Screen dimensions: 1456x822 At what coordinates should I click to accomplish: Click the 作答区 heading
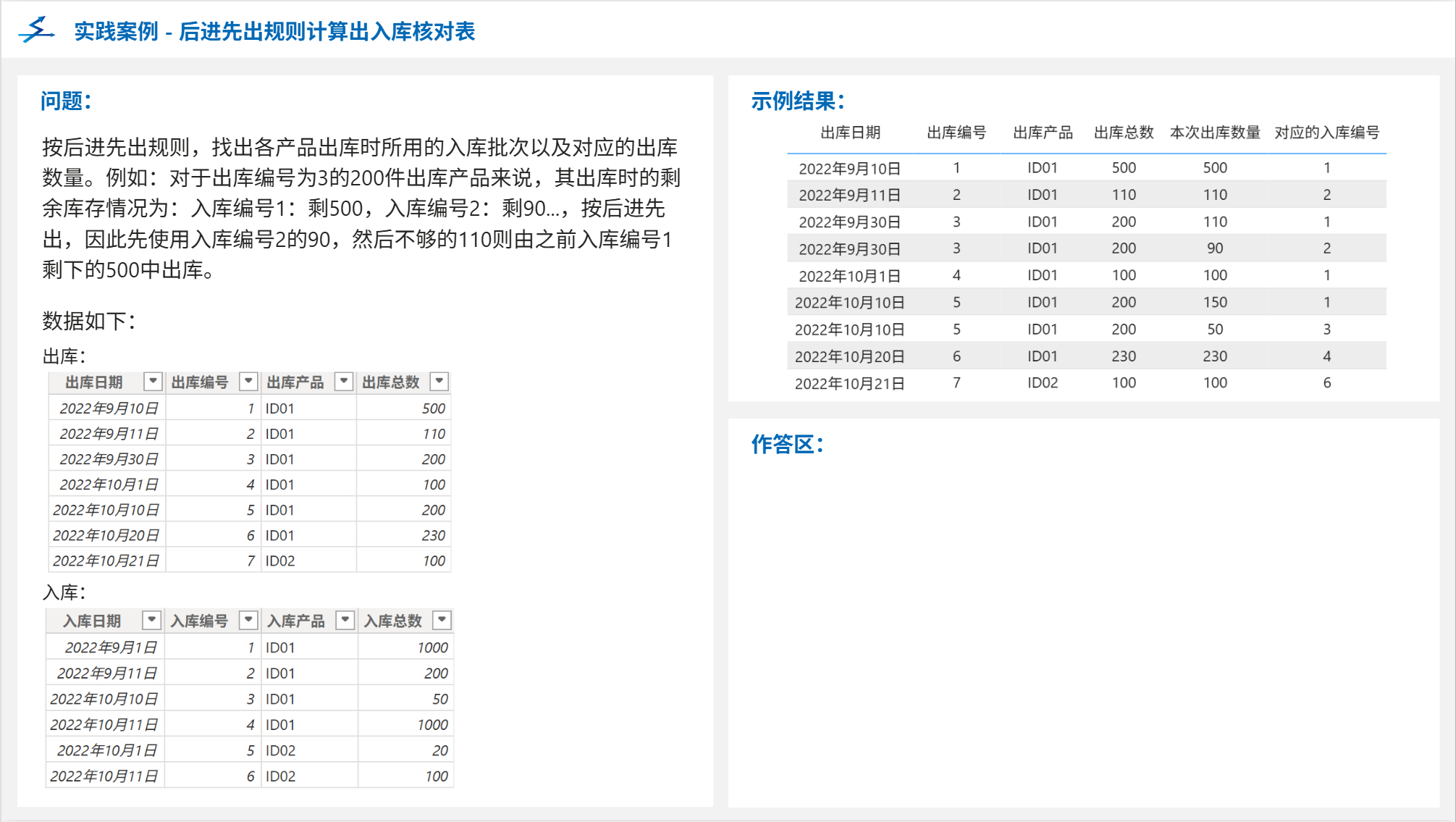point(787,444)
